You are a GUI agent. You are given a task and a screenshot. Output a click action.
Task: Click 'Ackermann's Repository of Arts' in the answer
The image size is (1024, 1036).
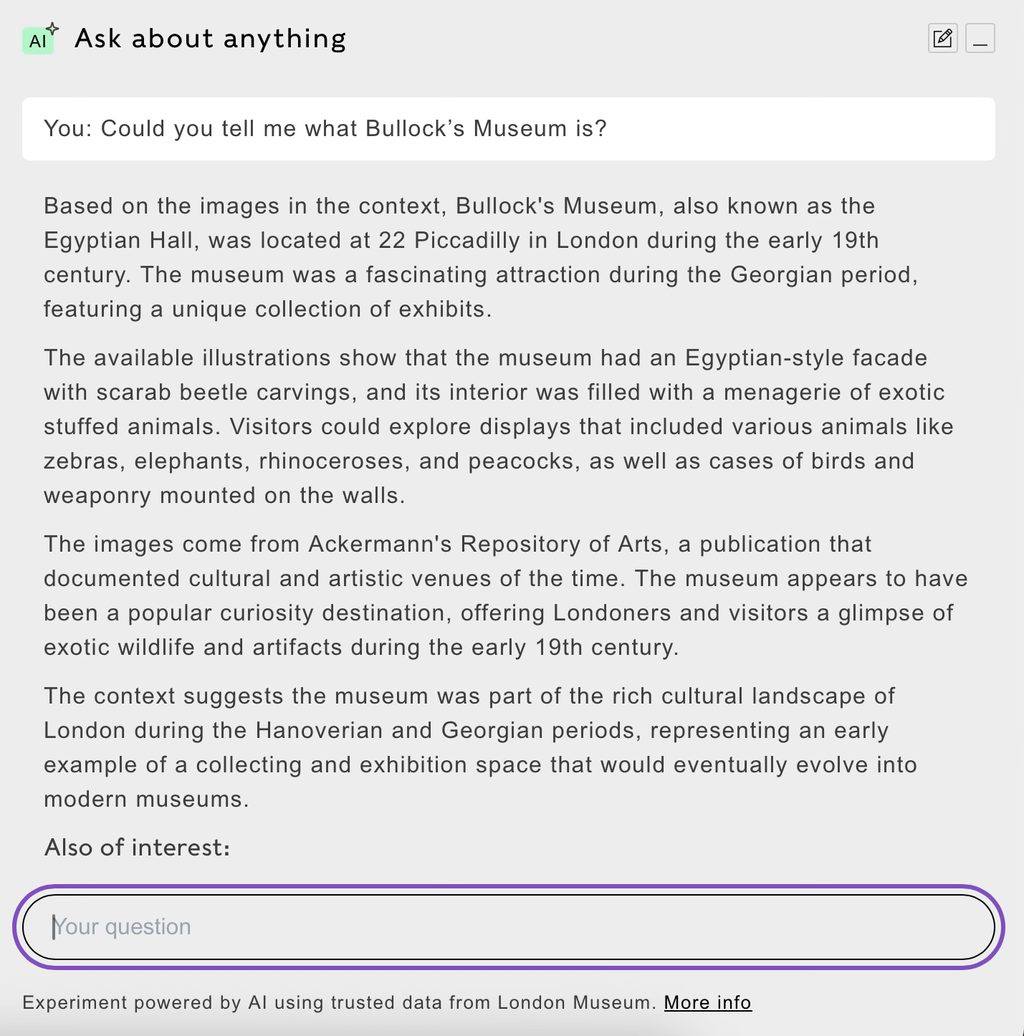click(485, 544)
